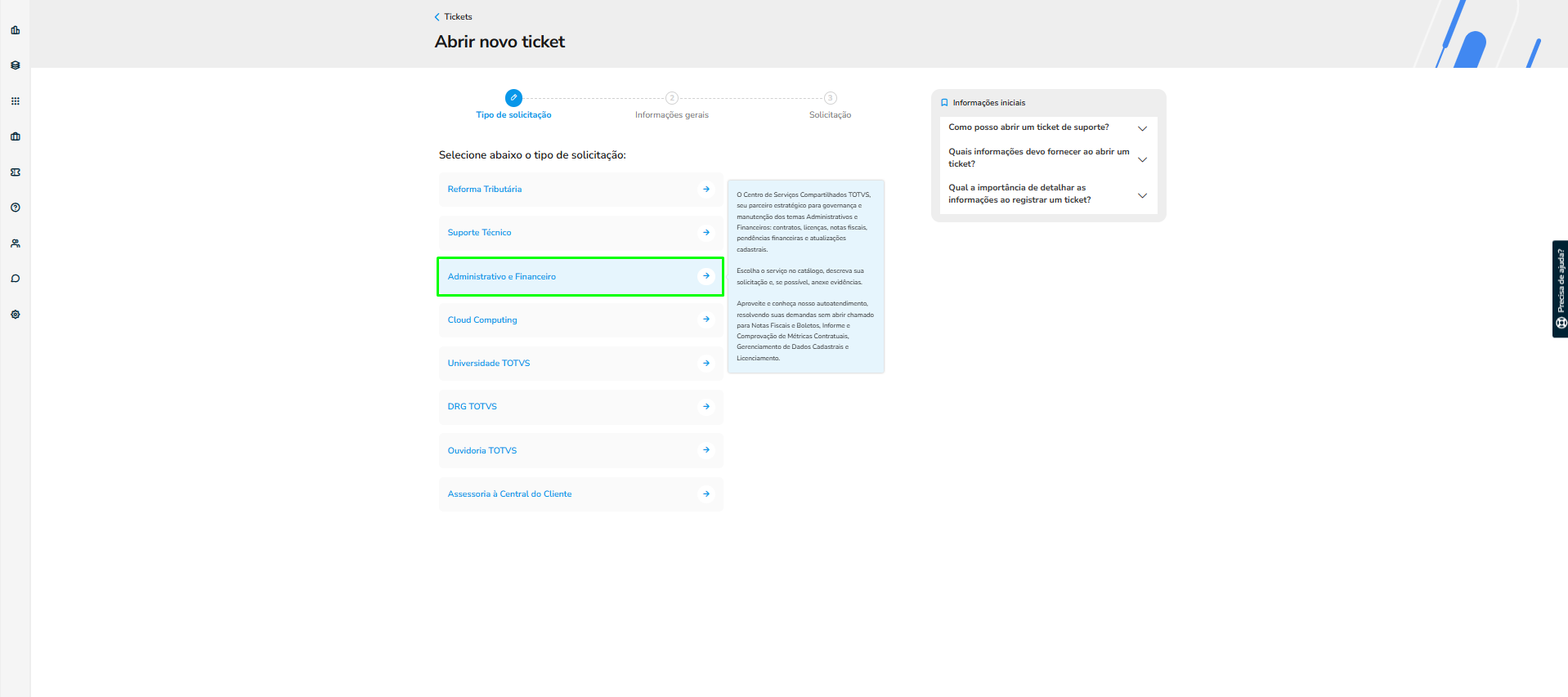Click the 'Aproveite e conheça nosso autoatendimento' paragraph
Image resolution: width=1568 pixels, height=697 pixels.
(x=805, y=331)
